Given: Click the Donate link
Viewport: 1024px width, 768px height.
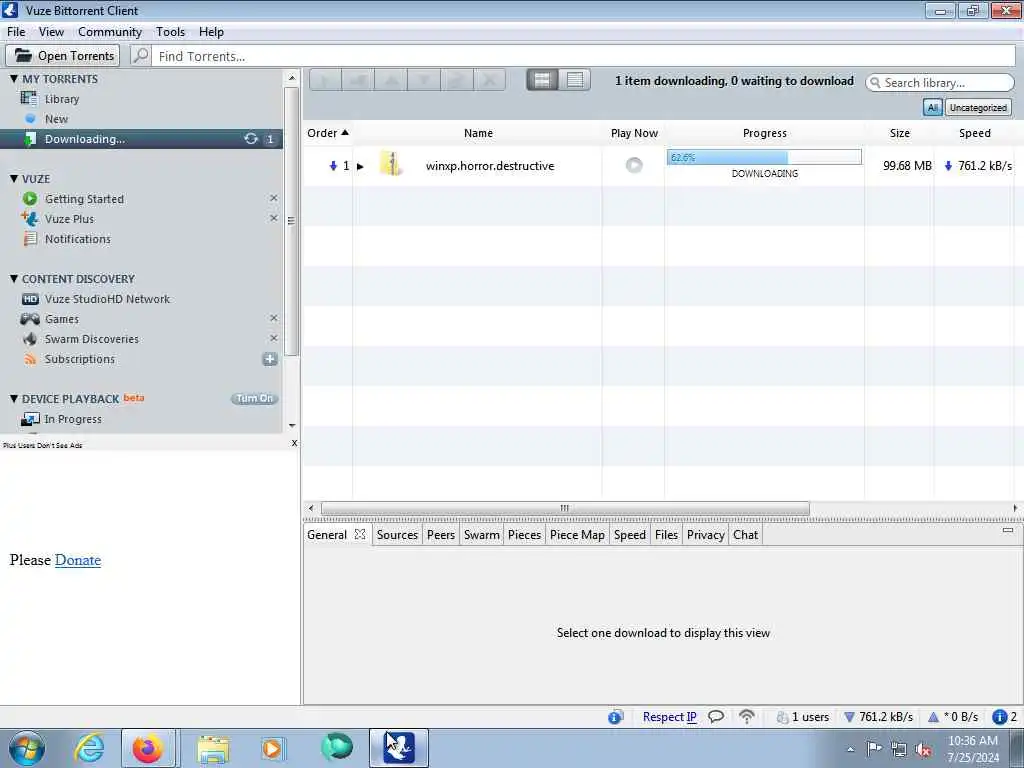Looking at the screenshot, I should [x=78, y=560].
